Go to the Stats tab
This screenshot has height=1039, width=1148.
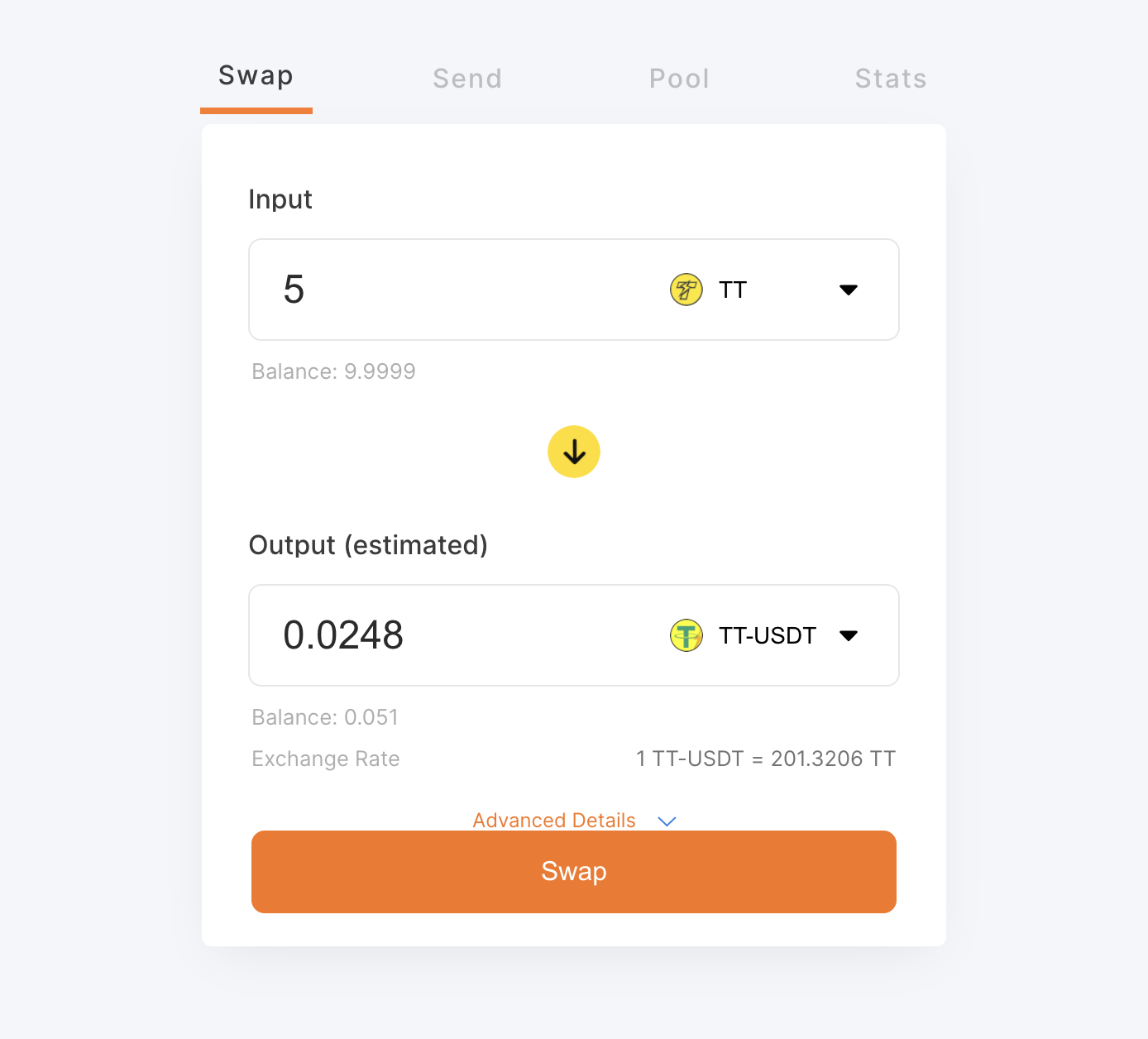pos(891,79)
